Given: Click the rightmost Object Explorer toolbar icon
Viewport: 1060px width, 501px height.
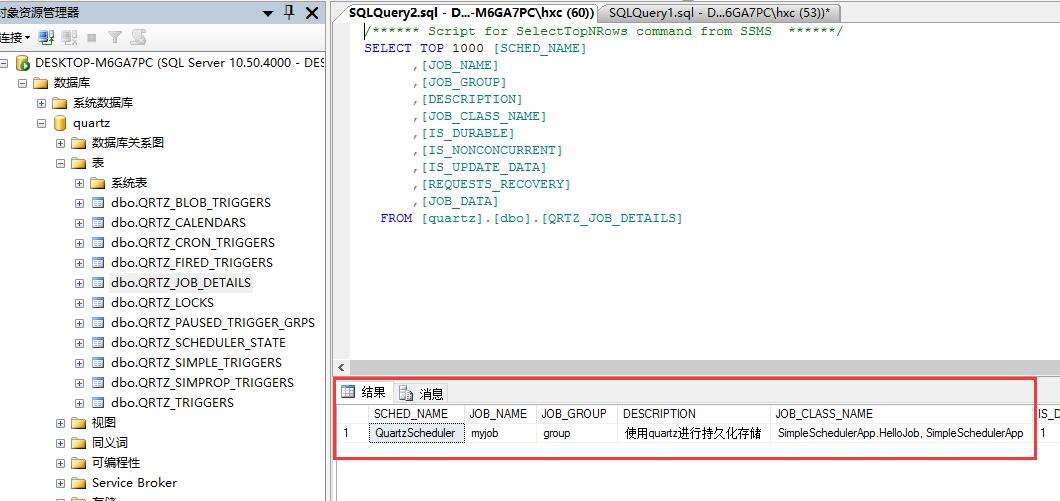Looking at the screenshot, I should (x=139, y=37).
